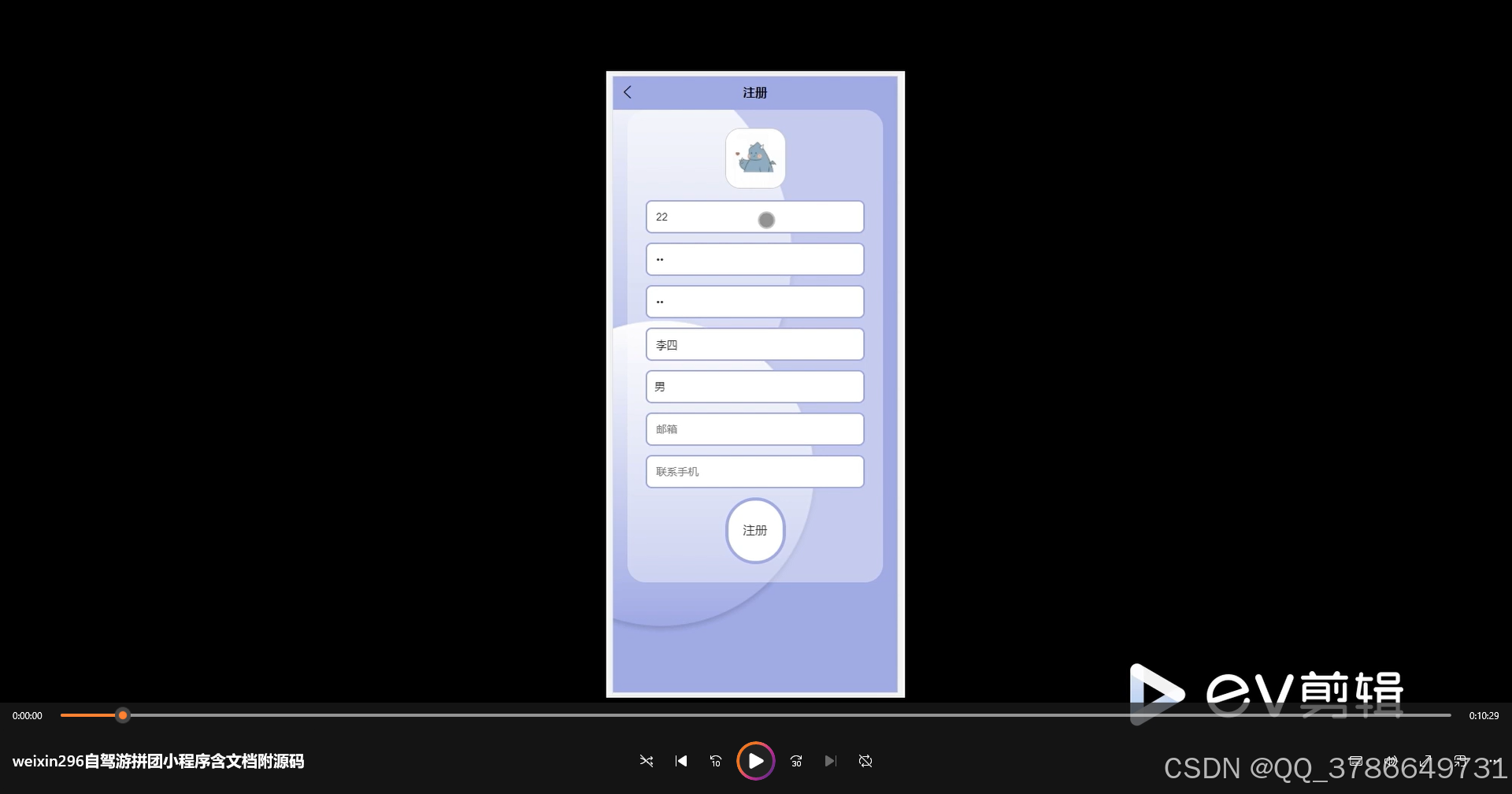Seek to middle of progress bar

click(756, 715)
